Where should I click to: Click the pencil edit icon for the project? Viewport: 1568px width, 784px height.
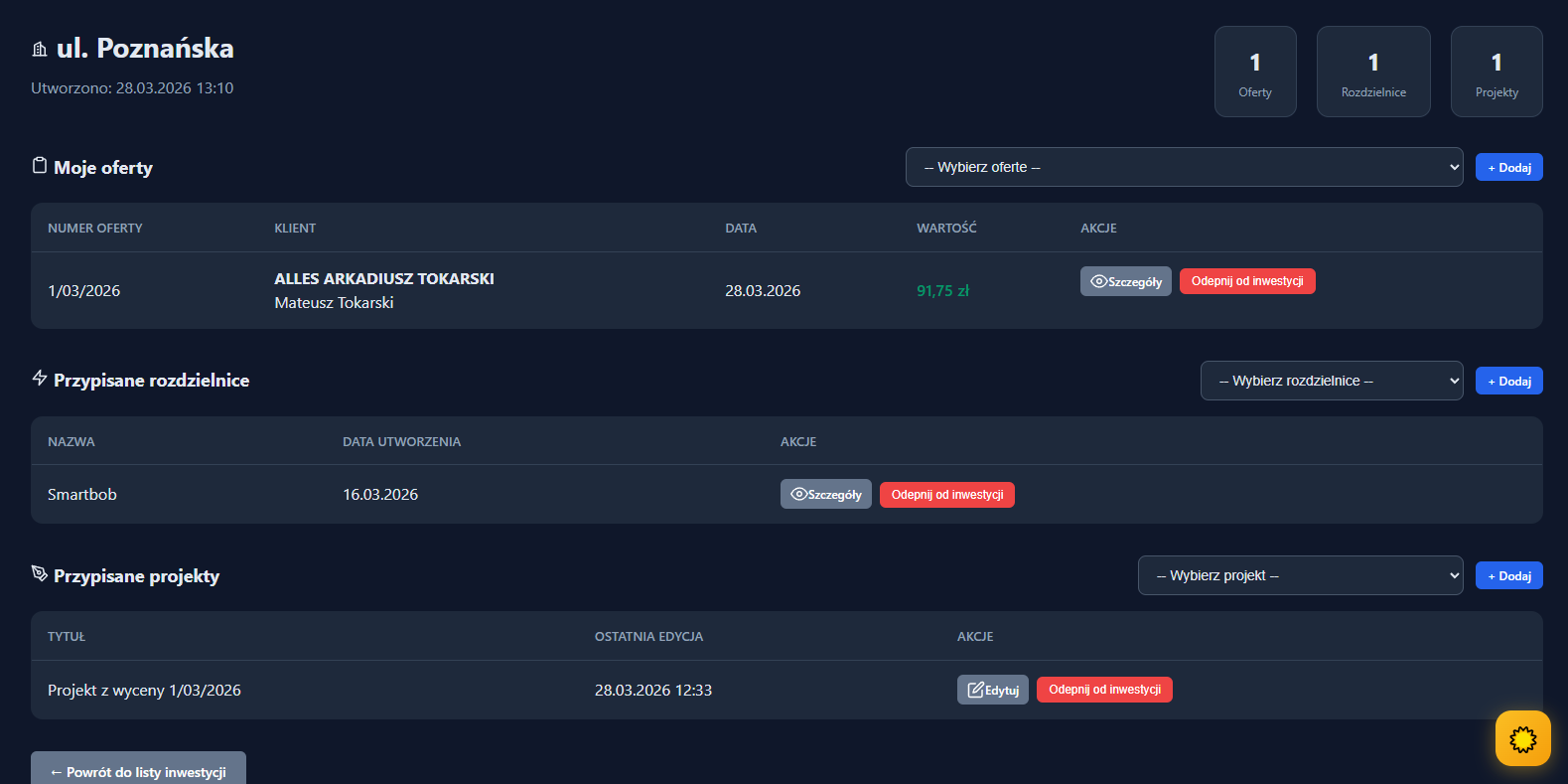click(975, 690)
